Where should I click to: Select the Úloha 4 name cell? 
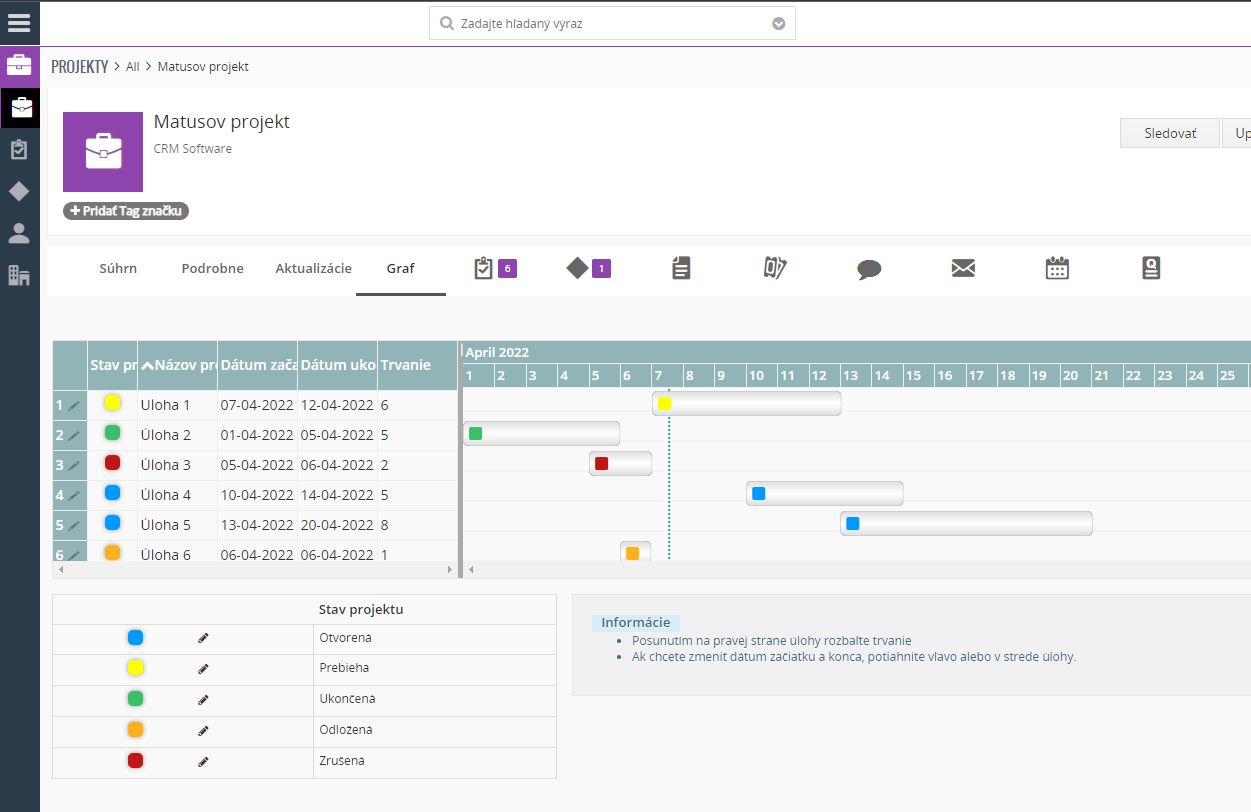(x=178, y=495)
